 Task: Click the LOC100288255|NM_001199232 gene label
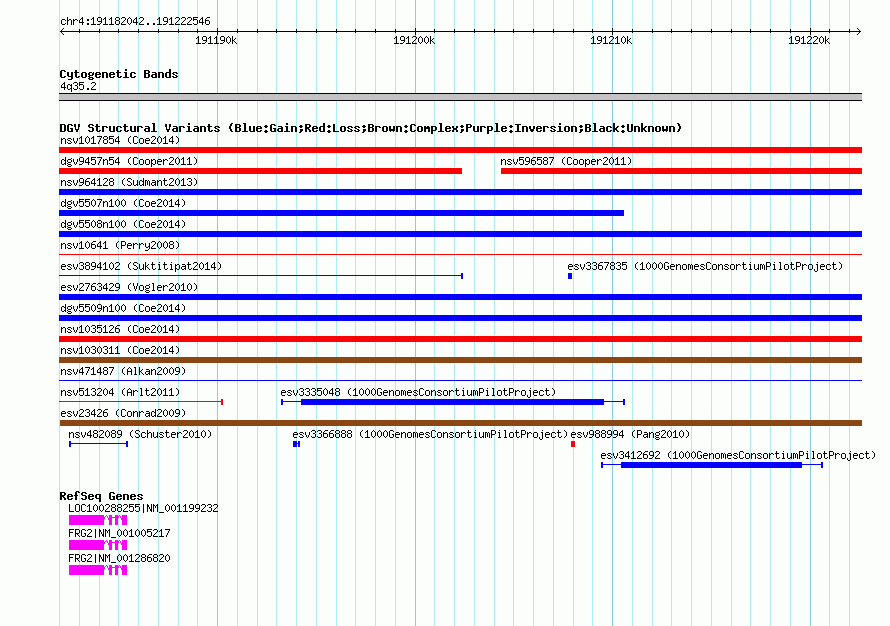click(143, 508)
